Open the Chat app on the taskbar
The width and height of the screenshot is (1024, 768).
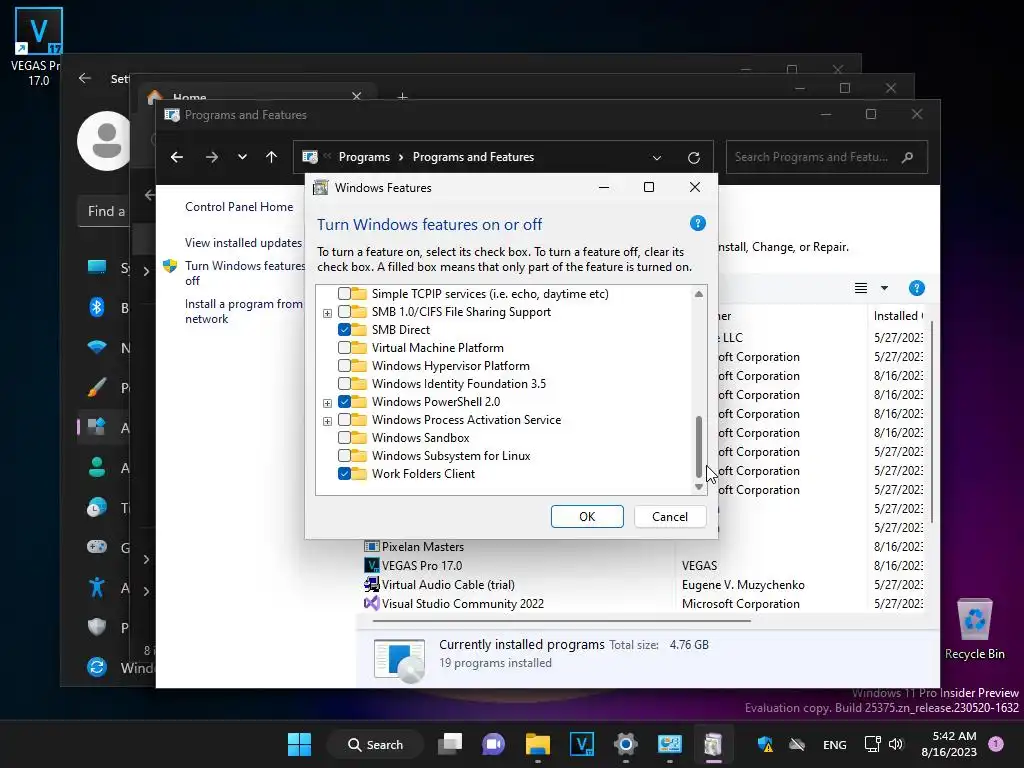(494, 744)
